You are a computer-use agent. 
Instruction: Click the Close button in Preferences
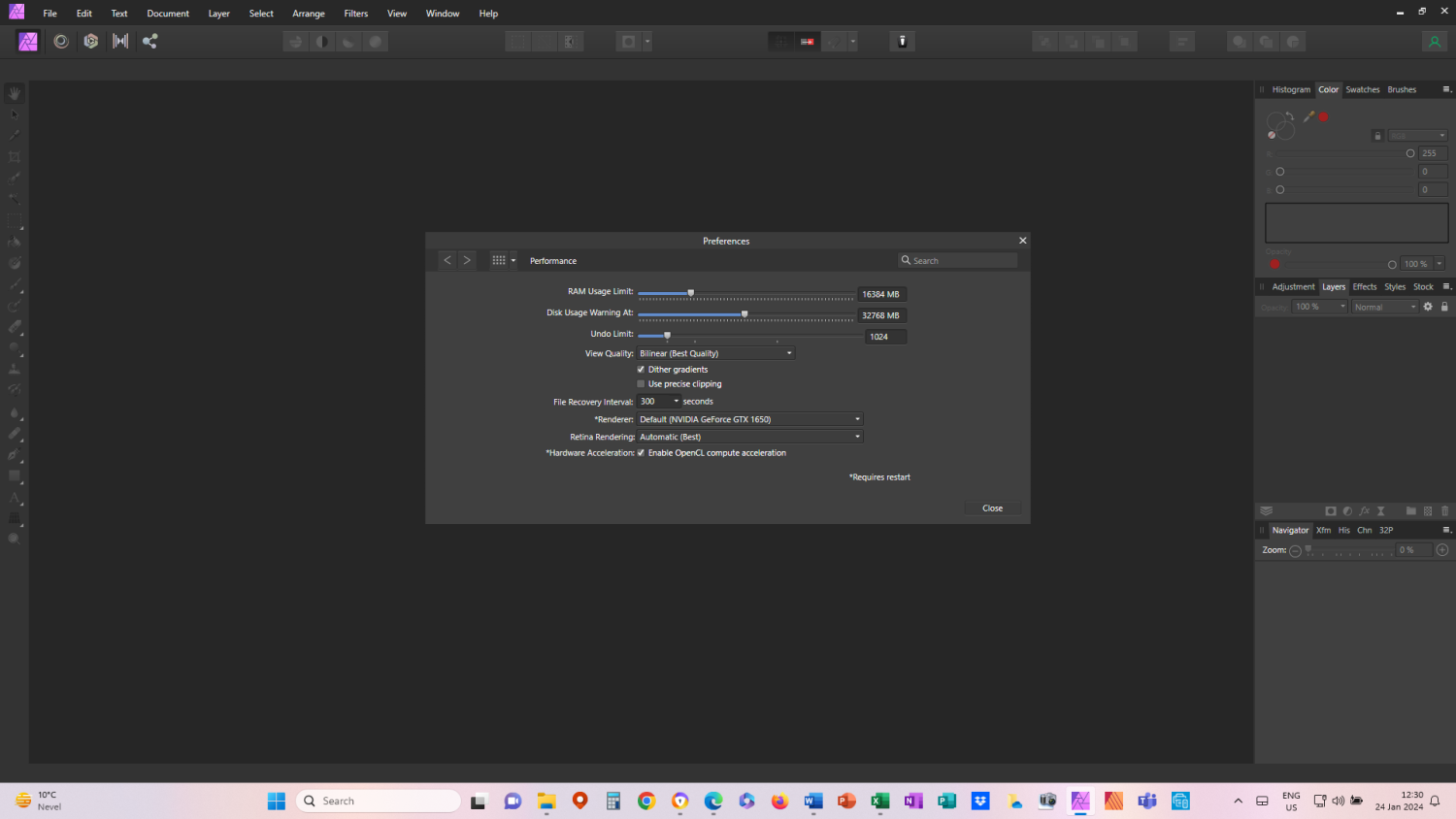[992, 508]
